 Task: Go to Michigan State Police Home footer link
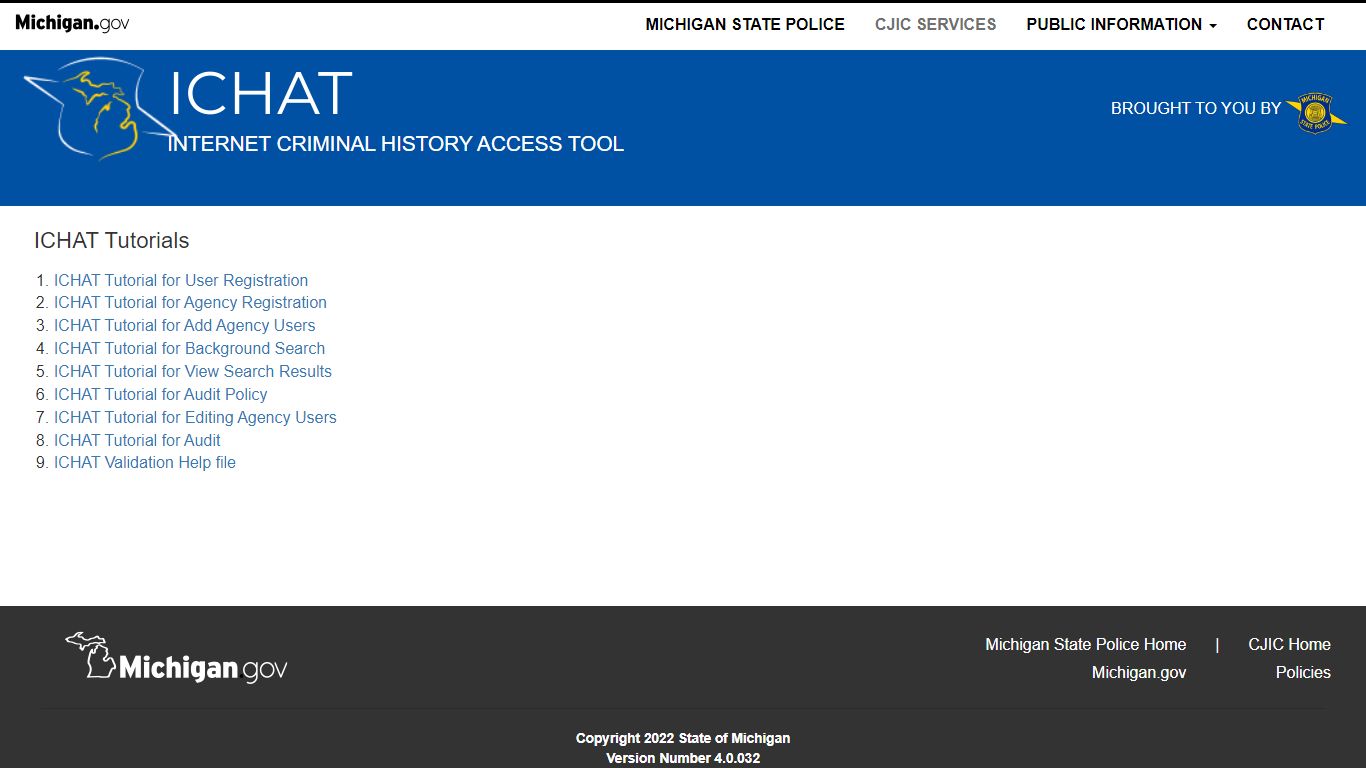coord(1086,644)
